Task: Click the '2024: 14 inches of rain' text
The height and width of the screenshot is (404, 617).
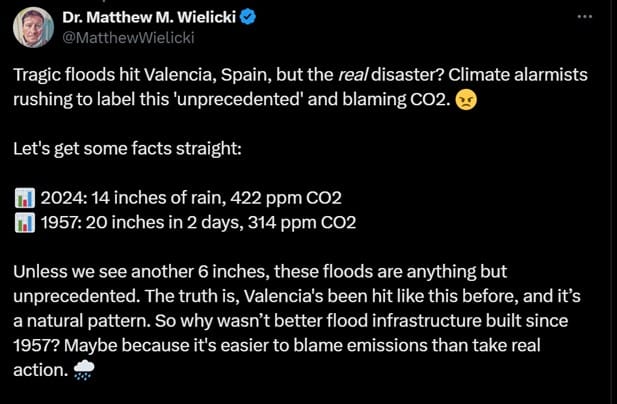Action: coord(133,198)
